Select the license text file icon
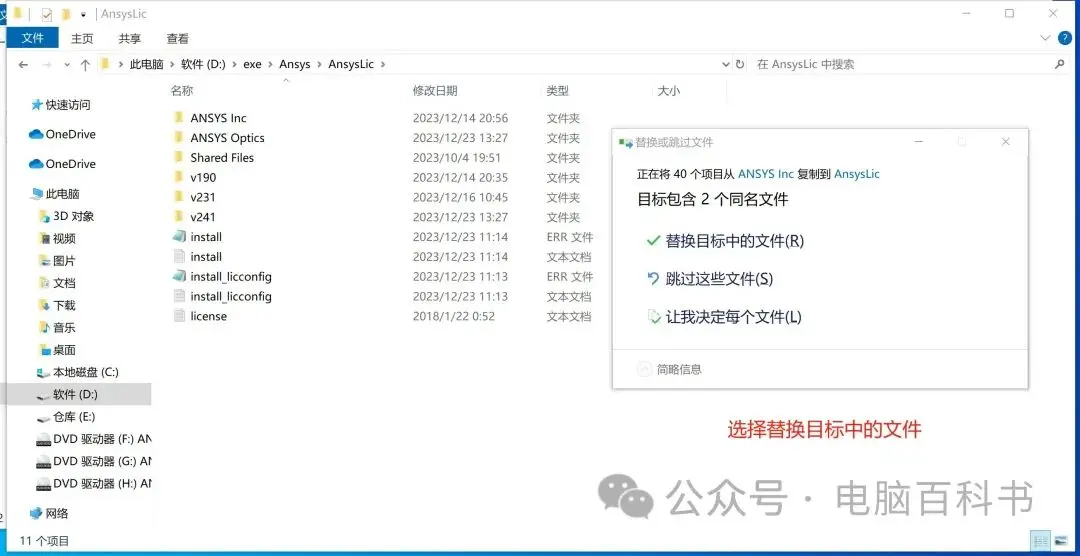 point(179,316)
